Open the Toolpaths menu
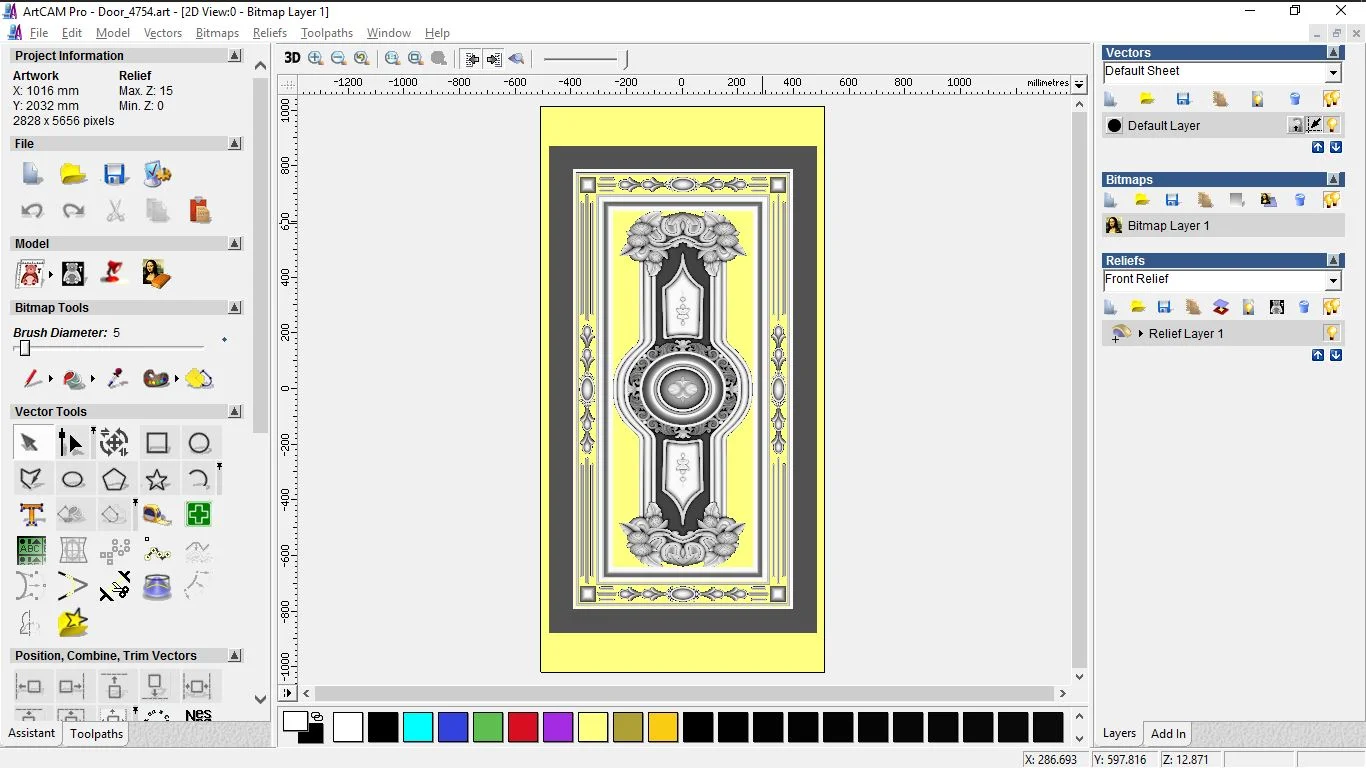Image resolution: width=1366 pixels, height=768 pixels. [x=326, y=33]
